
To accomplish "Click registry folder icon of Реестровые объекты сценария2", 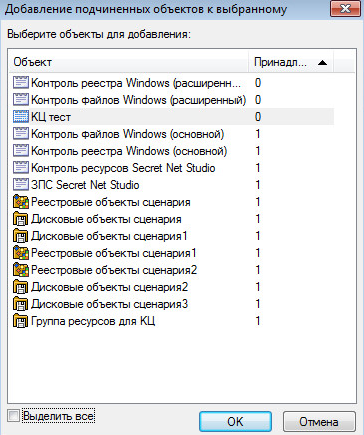I will (x=21, y=270).
